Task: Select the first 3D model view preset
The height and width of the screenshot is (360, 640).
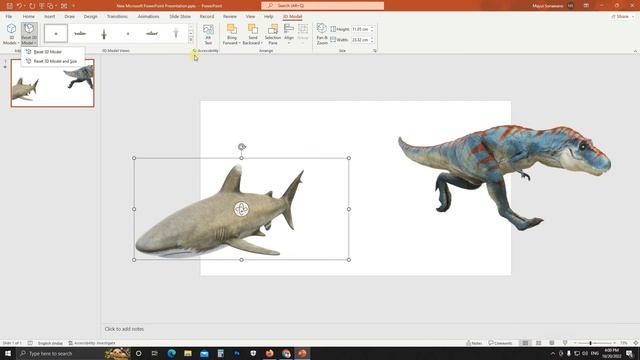Action: point(56,33)
